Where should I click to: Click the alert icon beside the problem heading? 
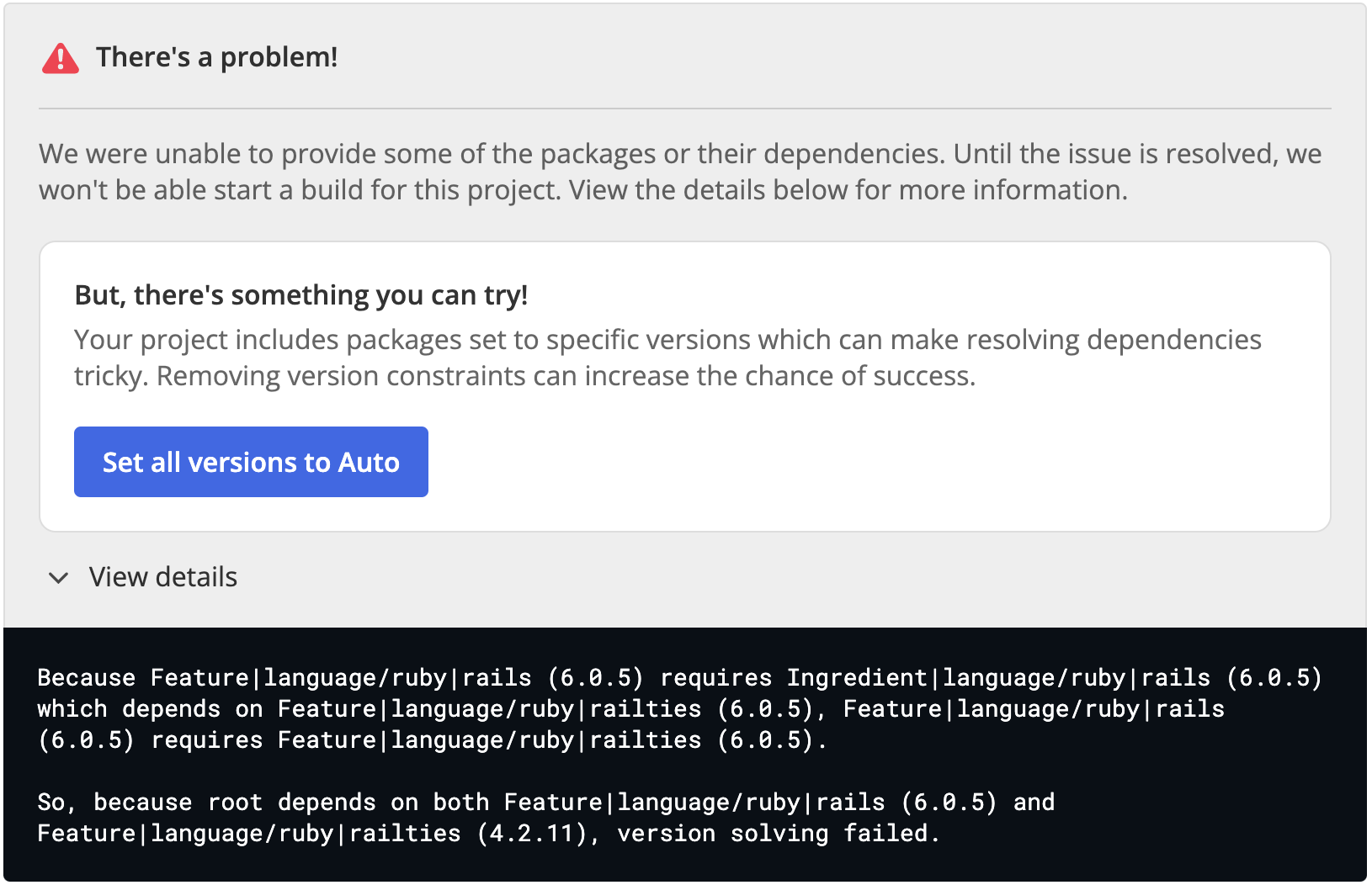pyautogui.click(x=60, y=57)
